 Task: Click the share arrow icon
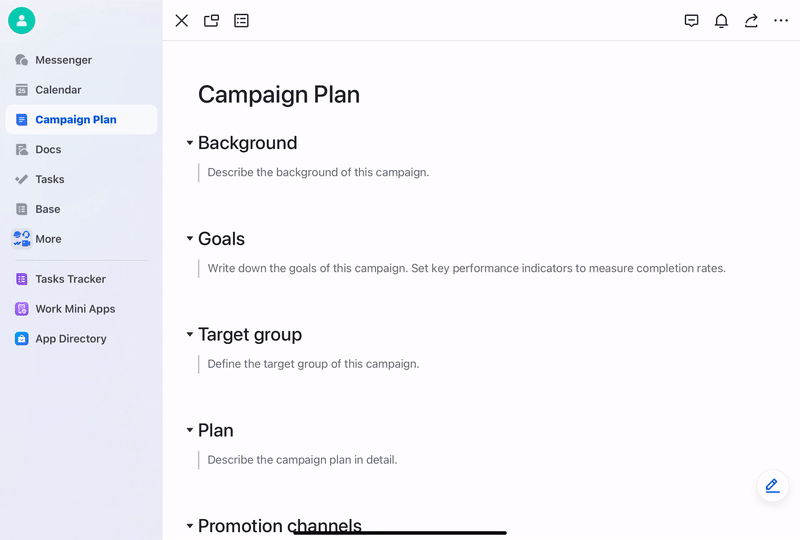751,21
